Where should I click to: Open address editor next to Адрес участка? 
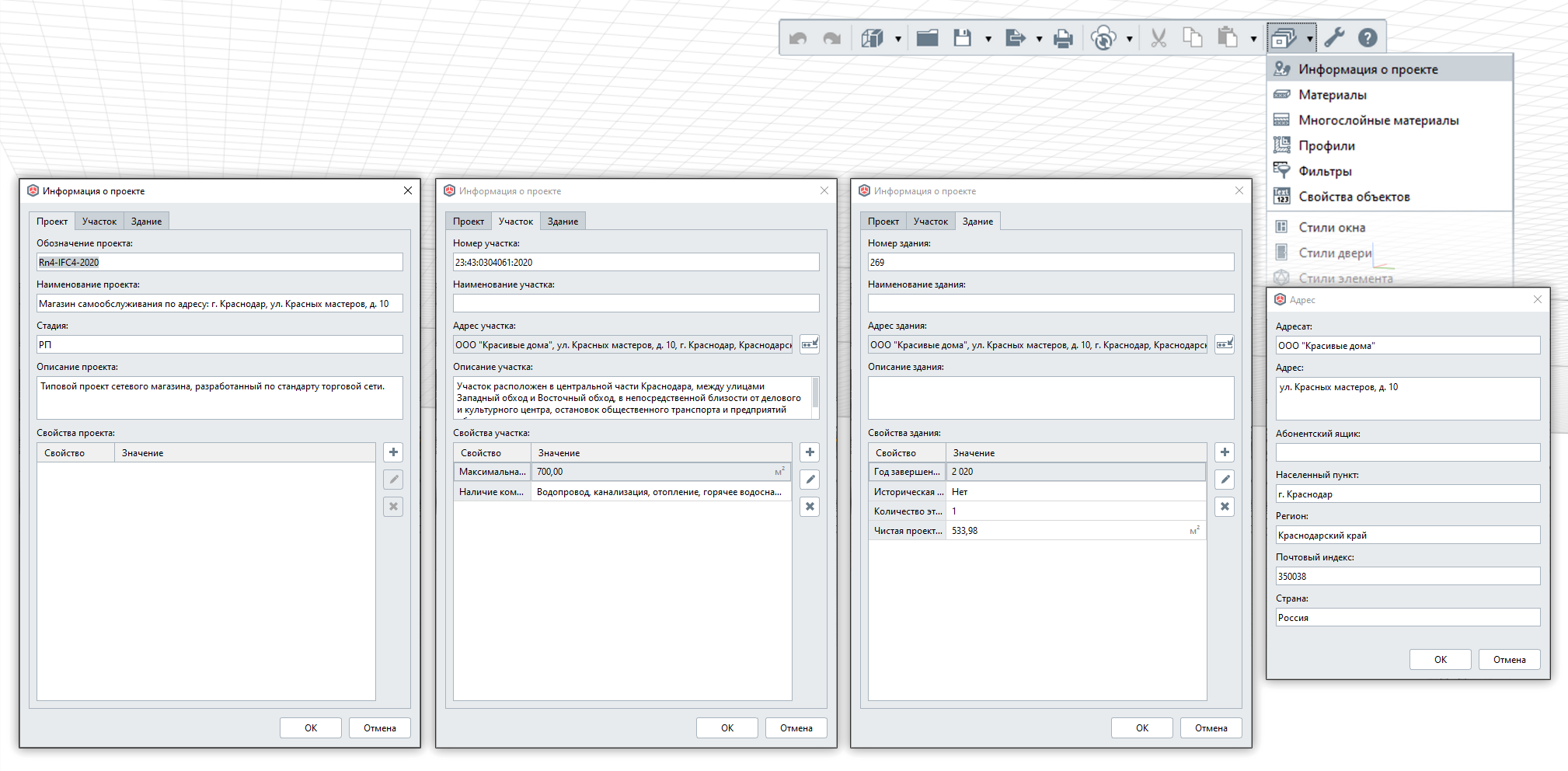point(810,344)
